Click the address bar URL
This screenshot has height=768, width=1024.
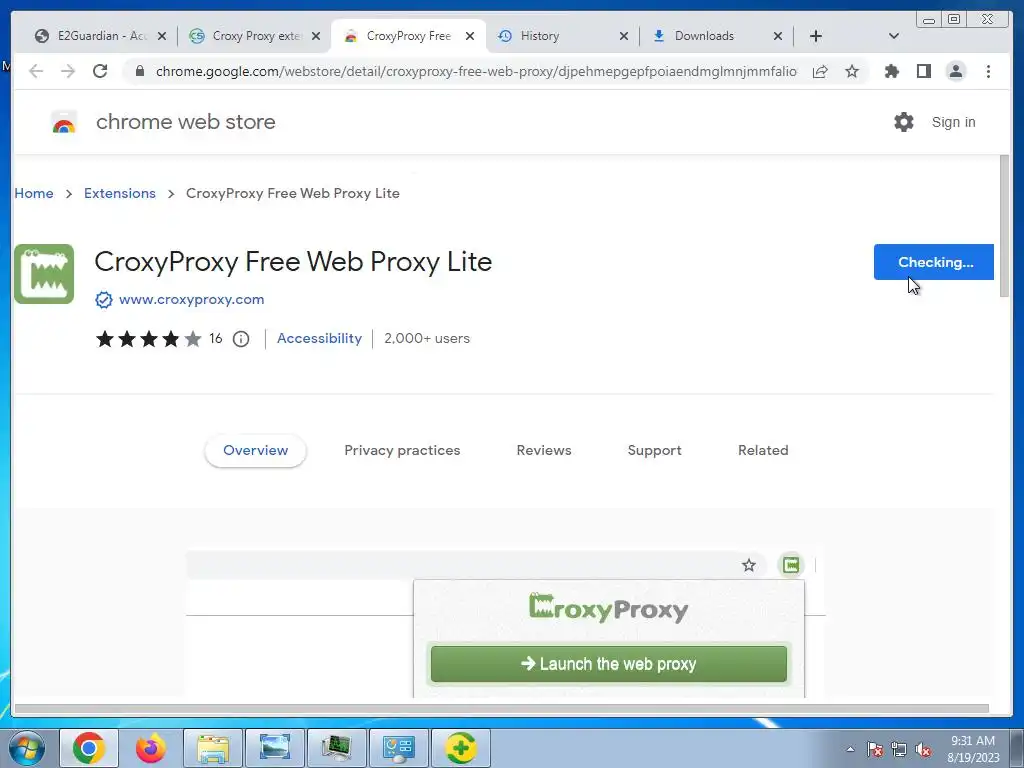coord(476,71)
